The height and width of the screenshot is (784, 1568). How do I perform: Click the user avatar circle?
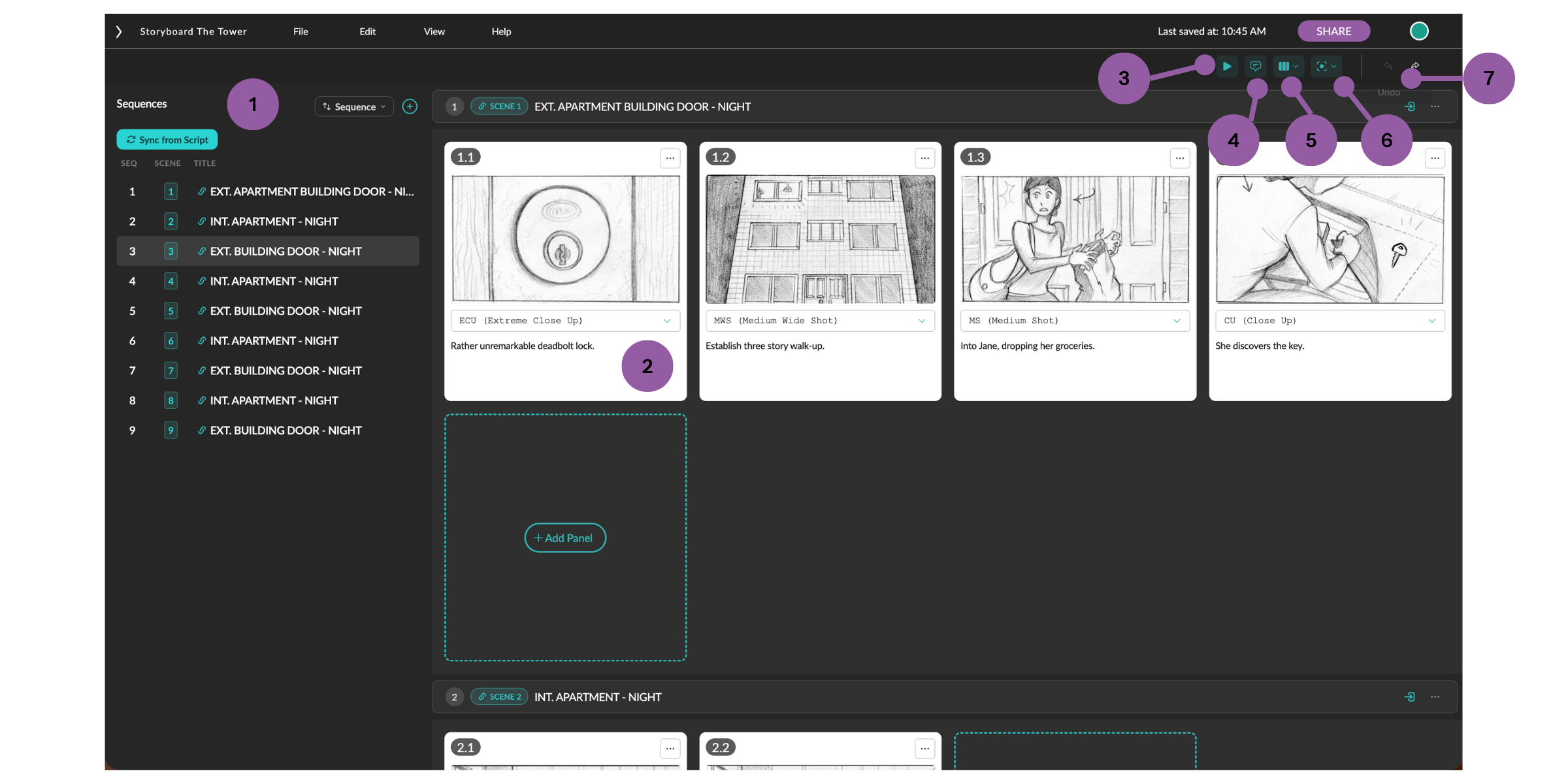click(x=1419, y=31)
